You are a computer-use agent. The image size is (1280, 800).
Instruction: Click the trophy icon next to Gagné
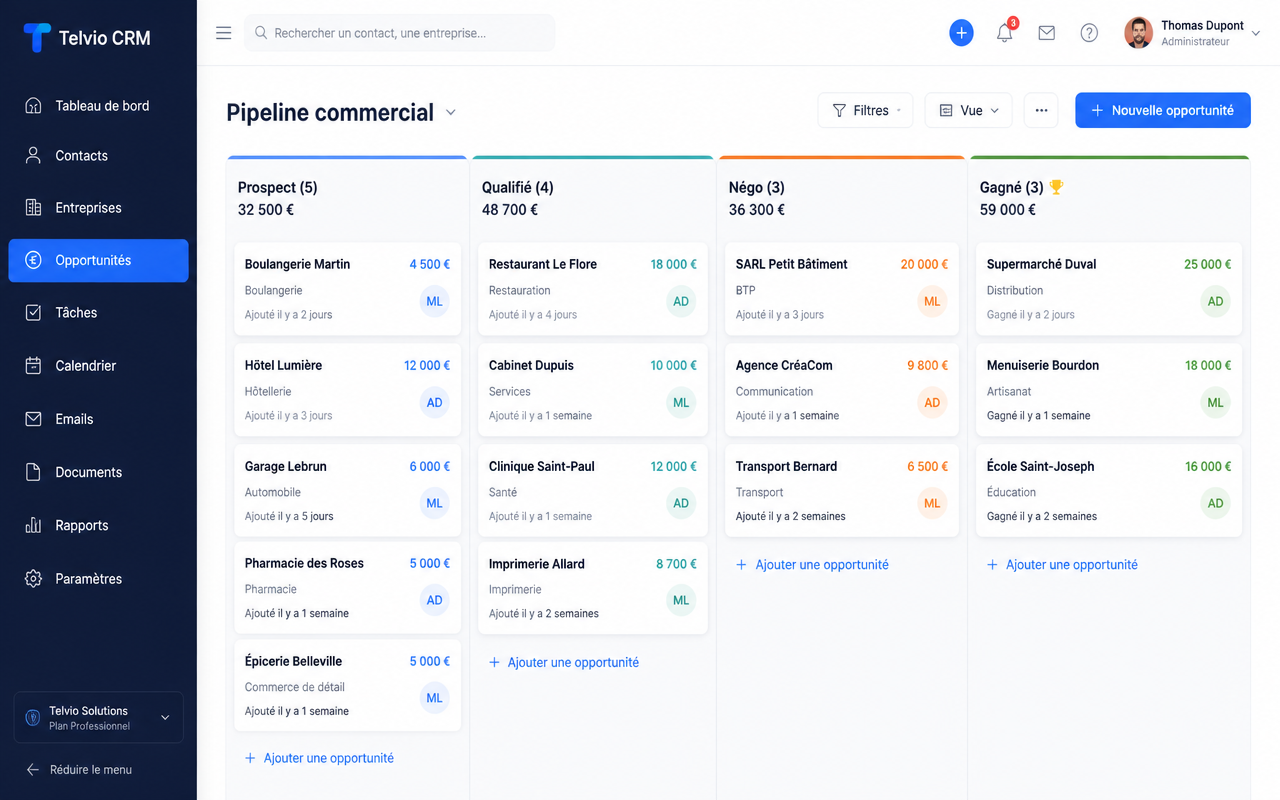click(1057, 187)
